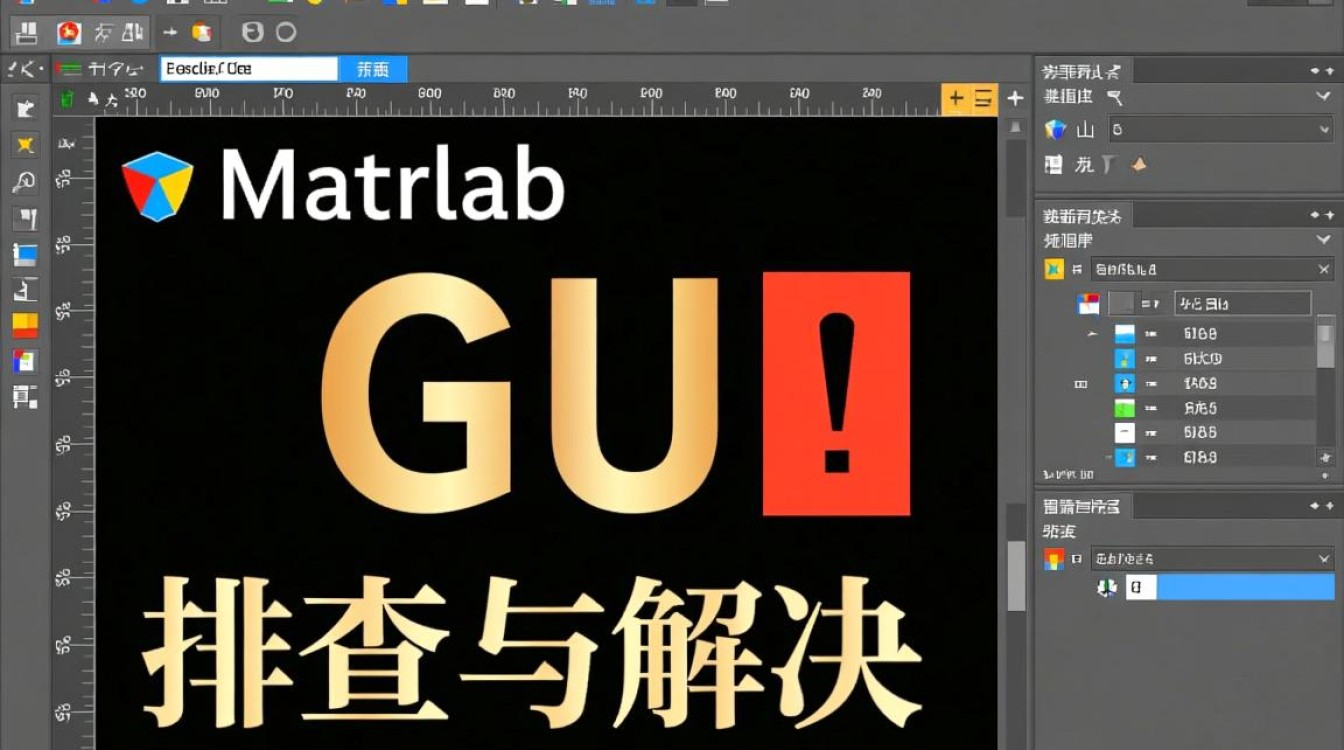Viewport: 1344px width, 750px height.
Task: Click the small right arrow icon in top toolbar
Action: pos(170,32)
